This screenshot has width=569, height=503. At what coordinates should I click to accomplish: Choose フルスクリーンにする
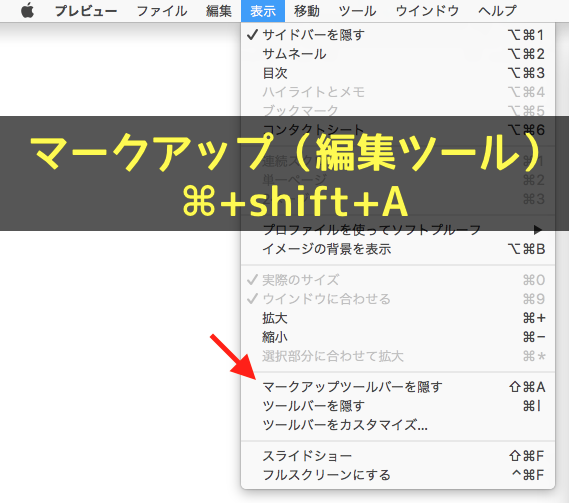point(398,475)
